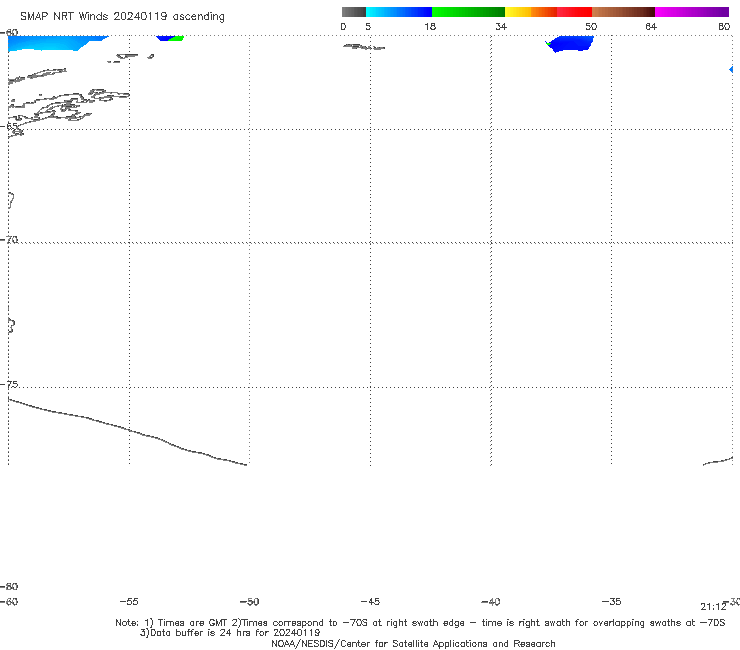The height and width of the screenshot is (650, 740).
Task: Click the note 'Times are GMT' line
Action: coord(420,623)
